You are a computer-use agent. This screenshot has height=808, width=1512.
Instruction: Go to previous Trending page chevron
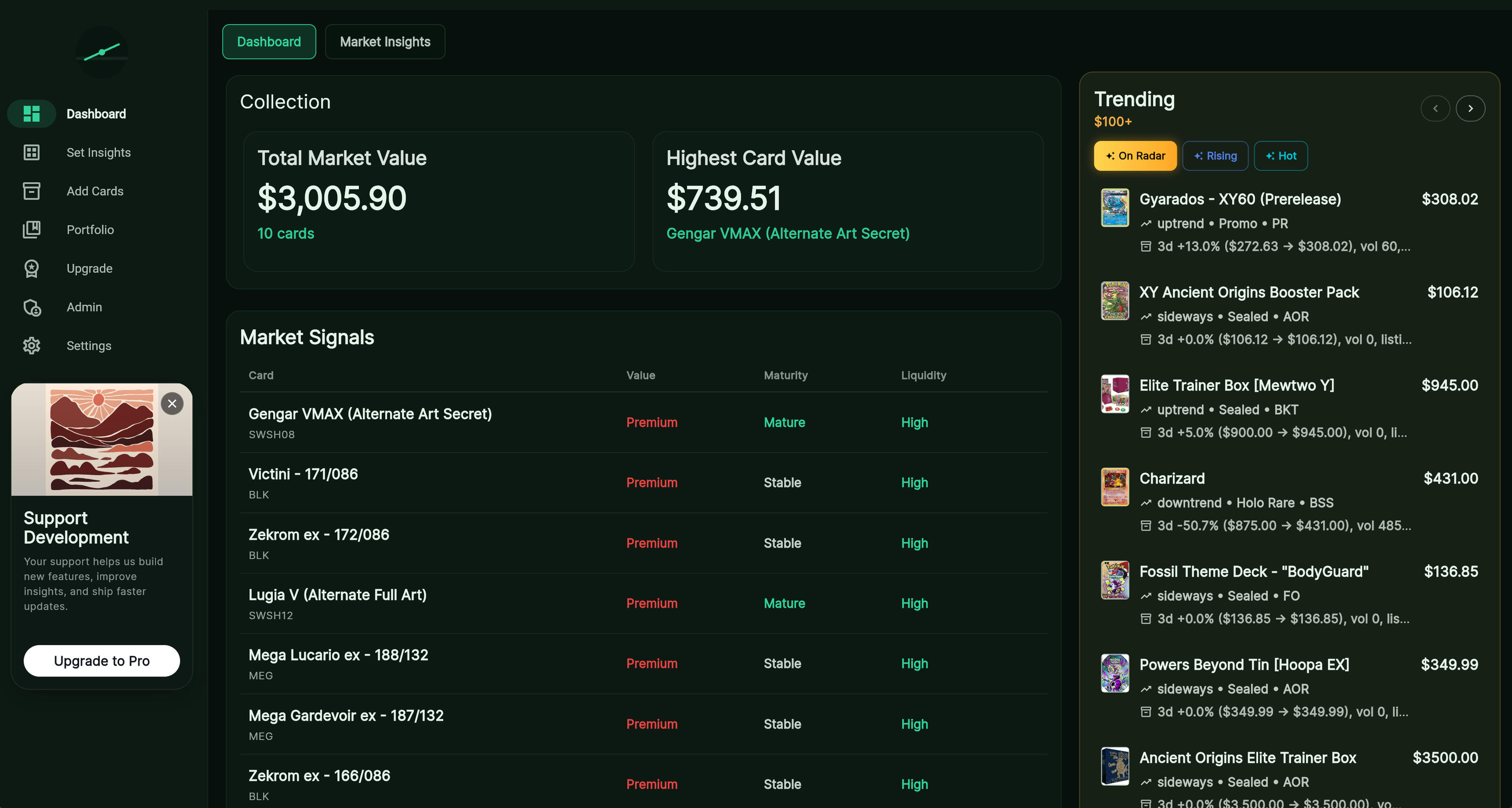(x=1435, y=109)
